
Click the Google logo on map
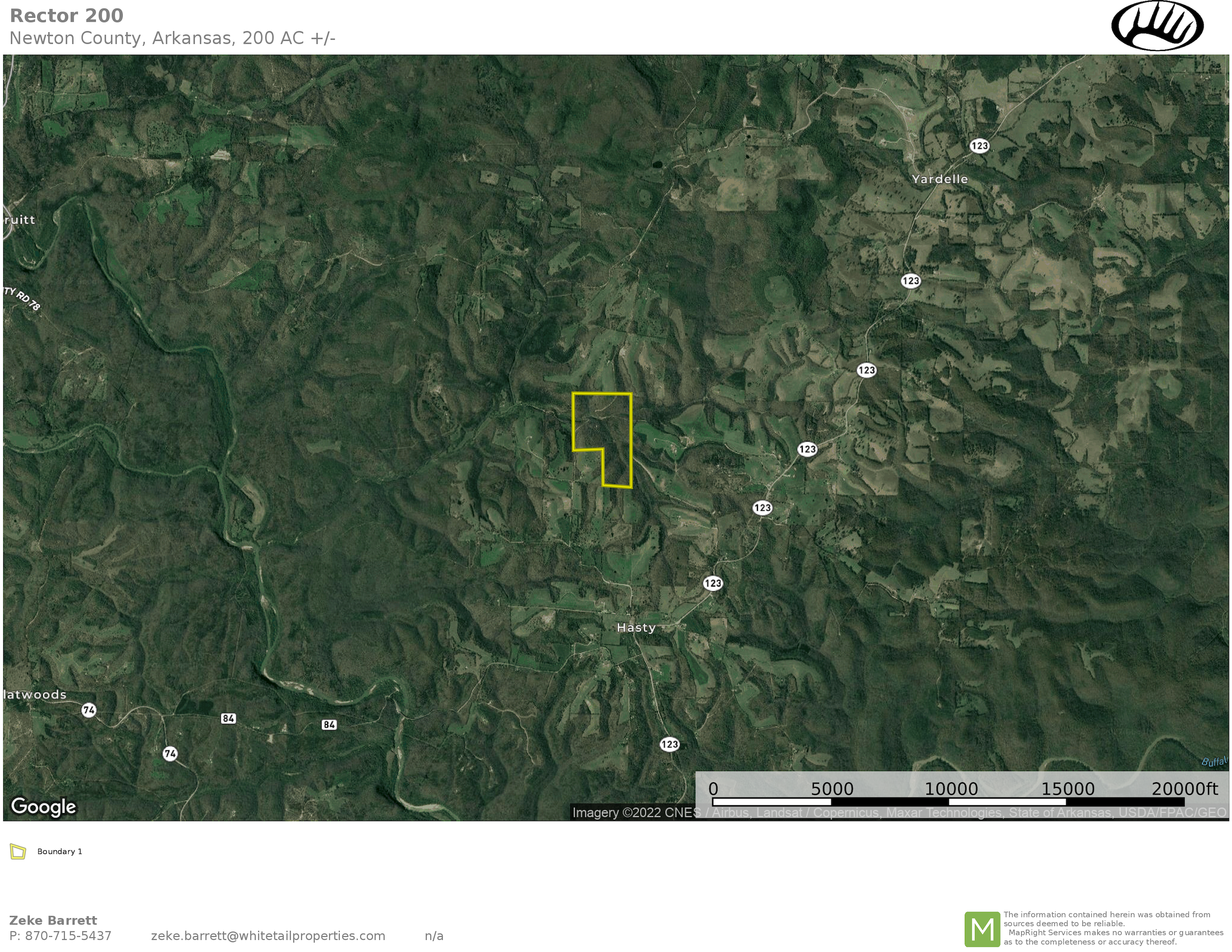(43, 807)
